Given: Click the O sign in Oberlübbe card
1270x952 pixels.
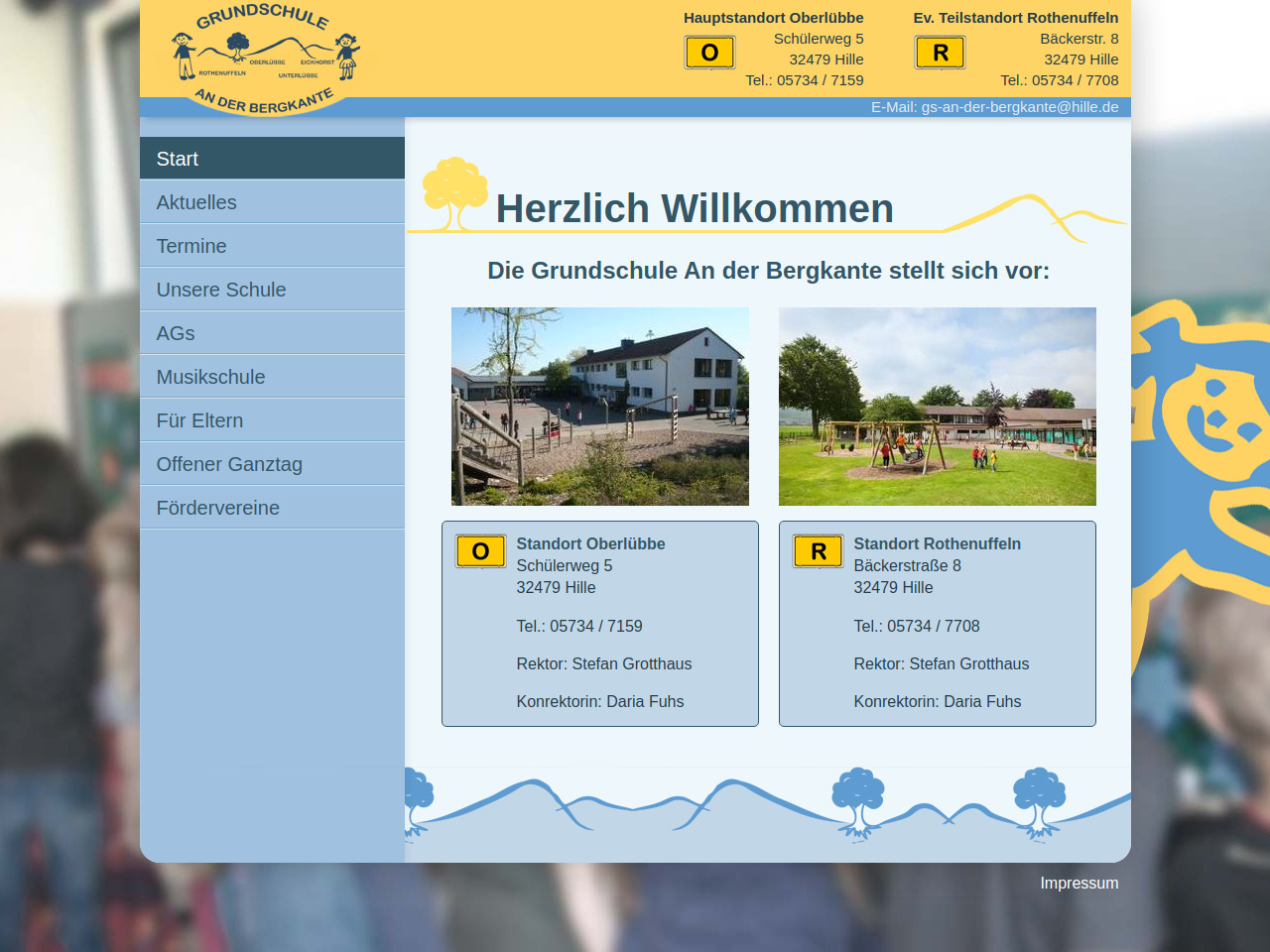Looking at the screenshot, I should click(480, 551).
